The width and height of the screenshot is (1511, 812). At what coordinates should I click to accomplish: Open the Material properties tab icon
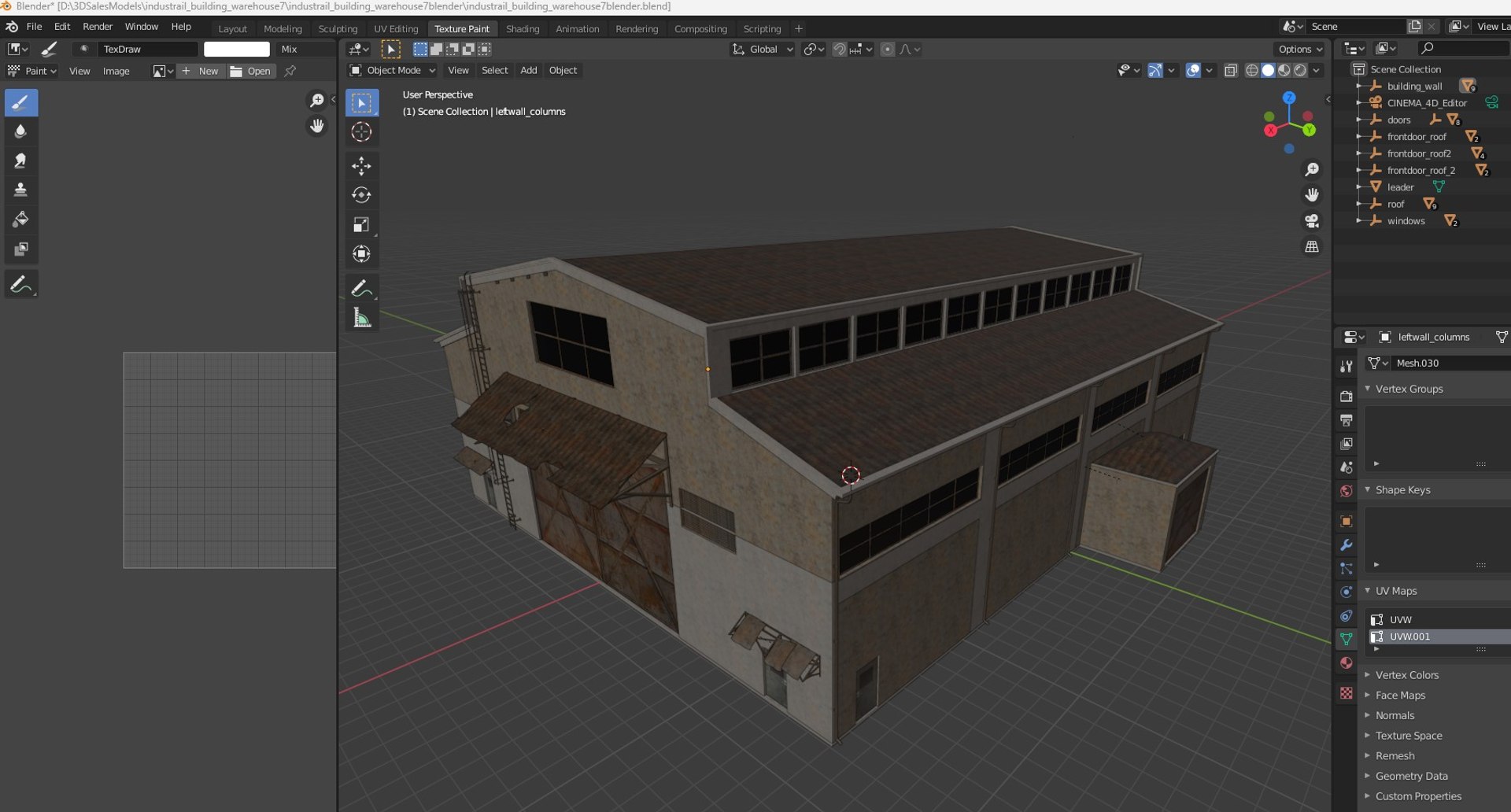(1346, 663)
